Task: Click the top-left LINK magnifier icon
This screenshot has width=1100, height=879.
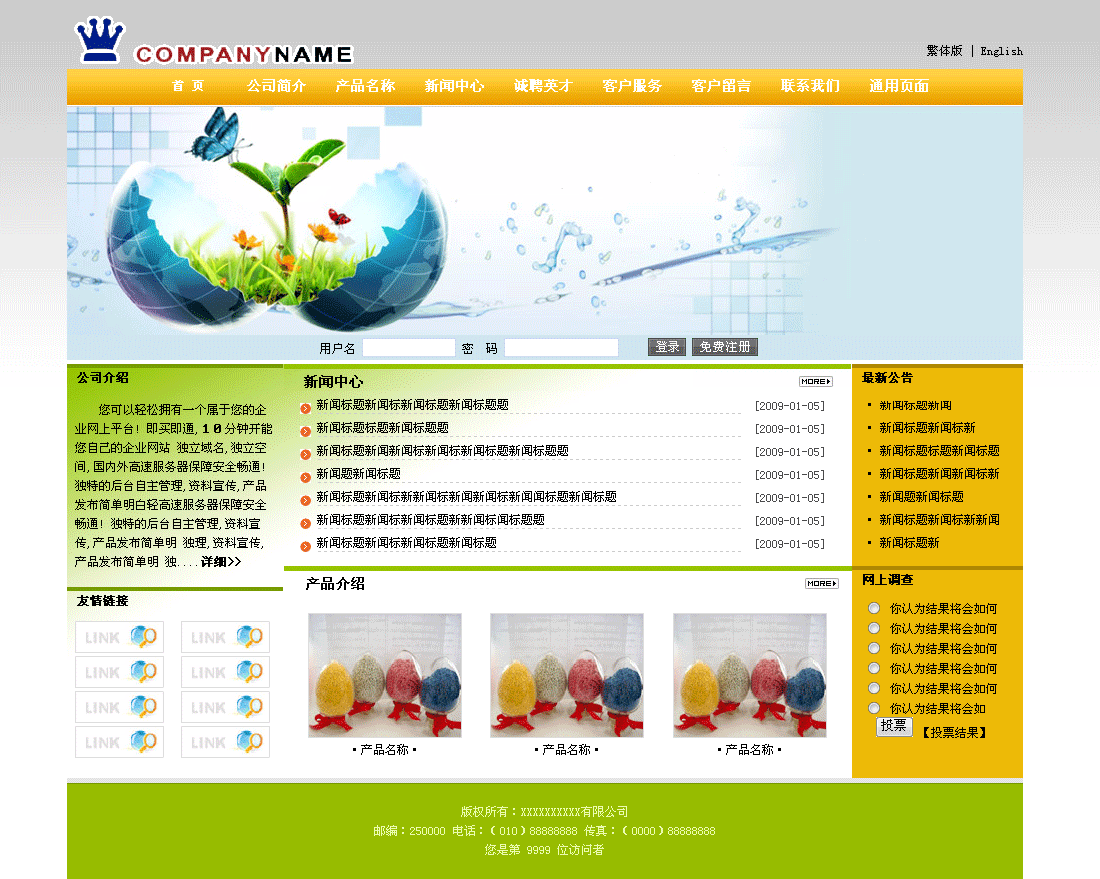Action: [x=119, y=637]
